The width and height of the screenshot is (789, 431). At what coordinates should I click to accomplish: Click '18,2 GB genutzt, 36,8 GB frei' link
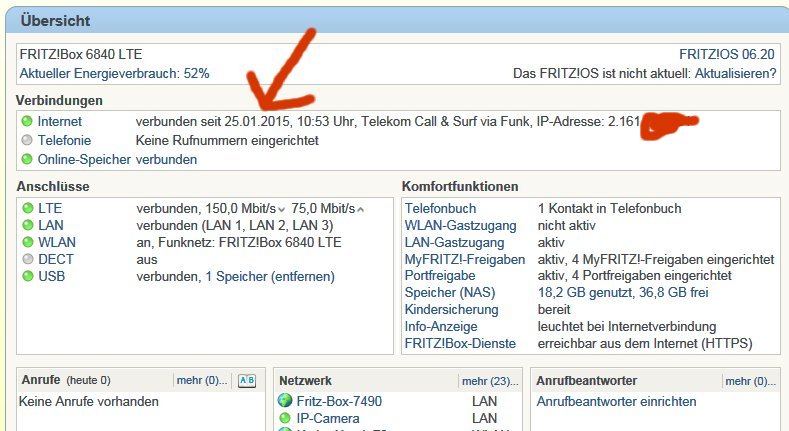pyautogui.click(x=623, y=293)
